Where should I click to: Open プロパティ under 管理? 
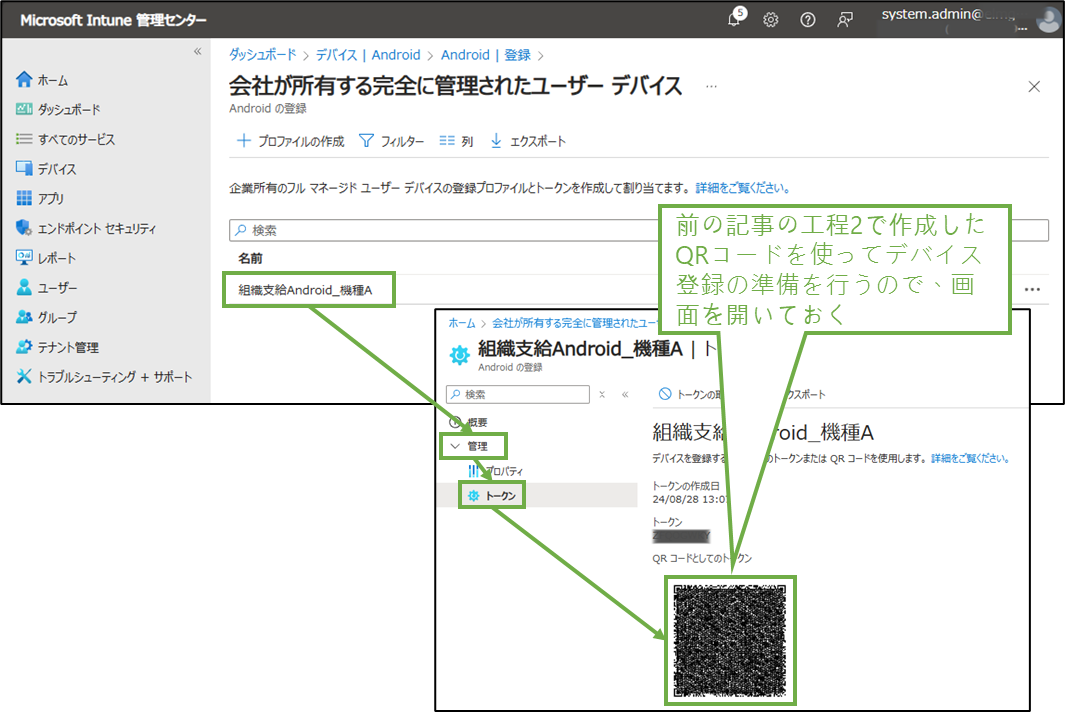(x=496, y=471)
